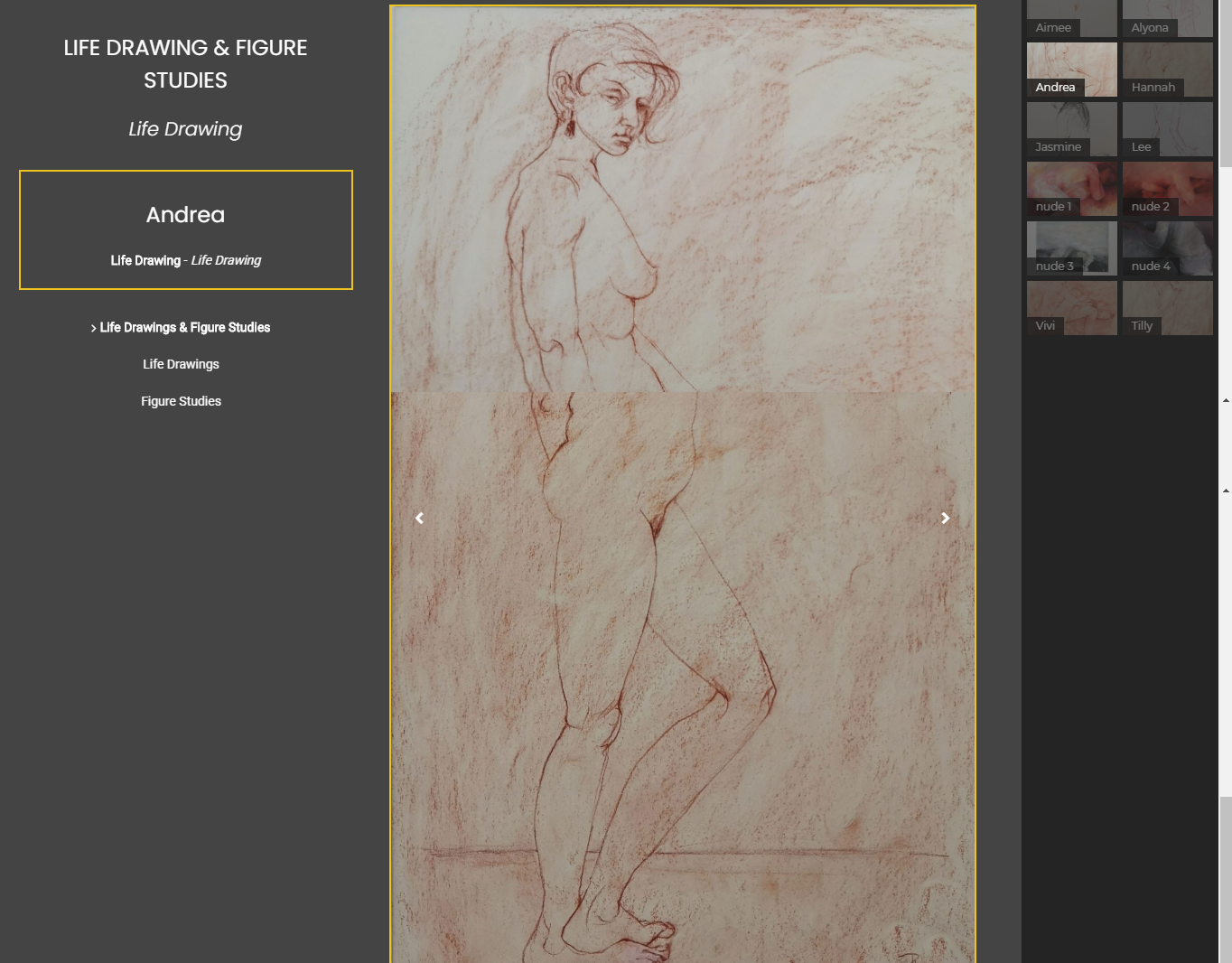1232x963 pixels.
Task: View the Jasmine drawing thumbnail
Action: [1072, 129]
